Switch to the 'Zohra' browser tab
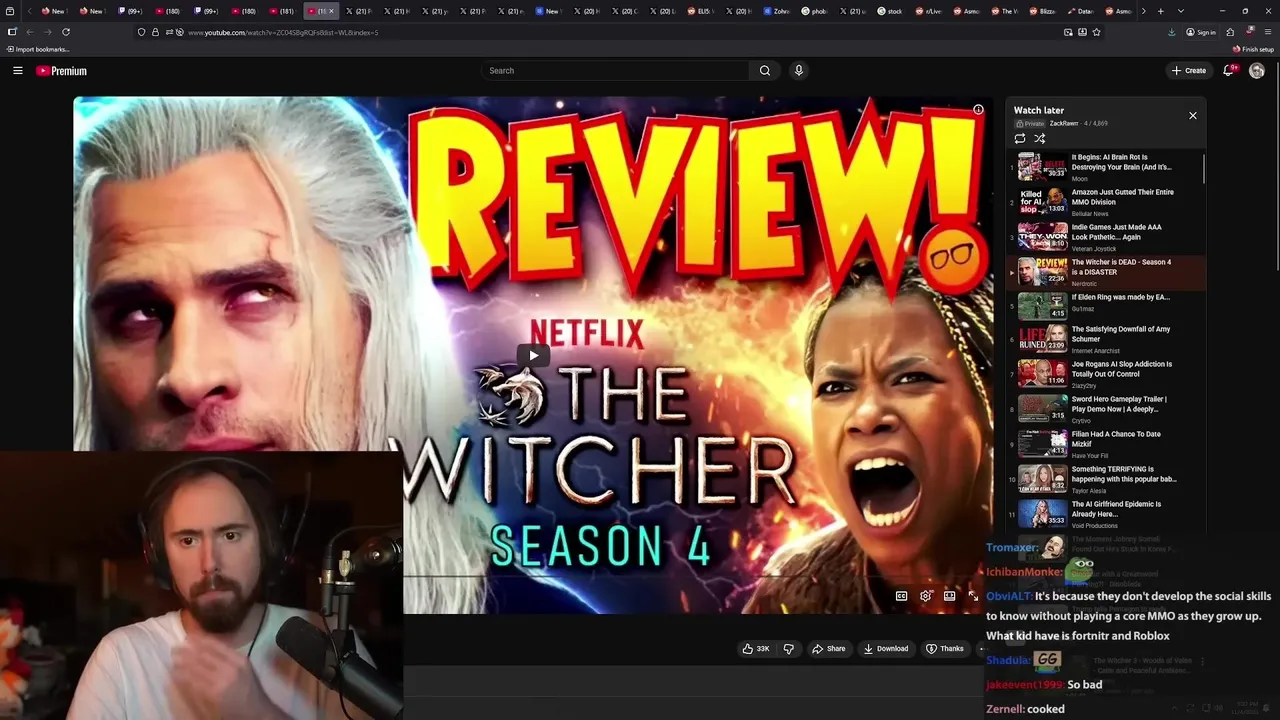The height and width of the screenshot is (720, 1280). point(779,11)
